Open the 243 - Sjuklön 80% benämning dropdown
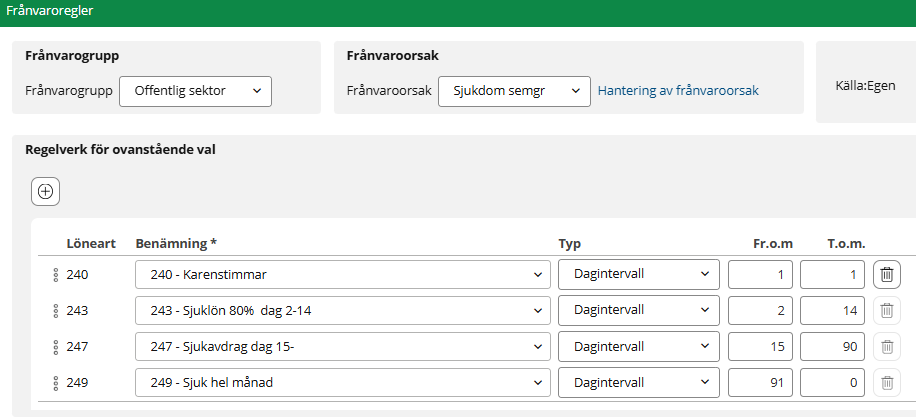This screenshot has height=417, width=916. coord(342,311)
